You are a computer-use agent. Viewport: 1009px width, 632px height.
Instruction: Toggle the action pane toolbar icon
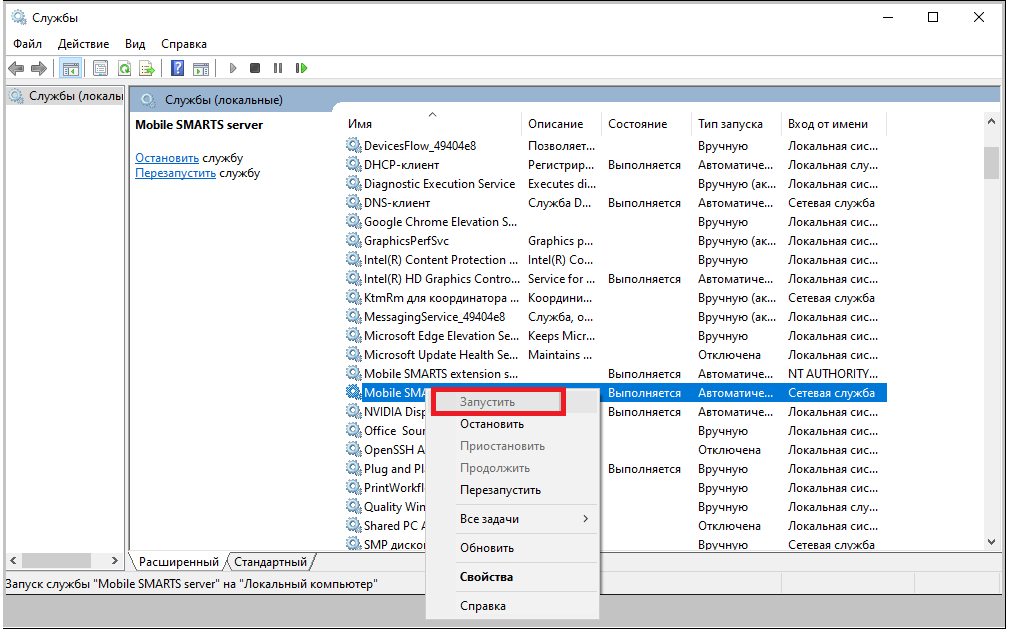(x=201, y=68)
